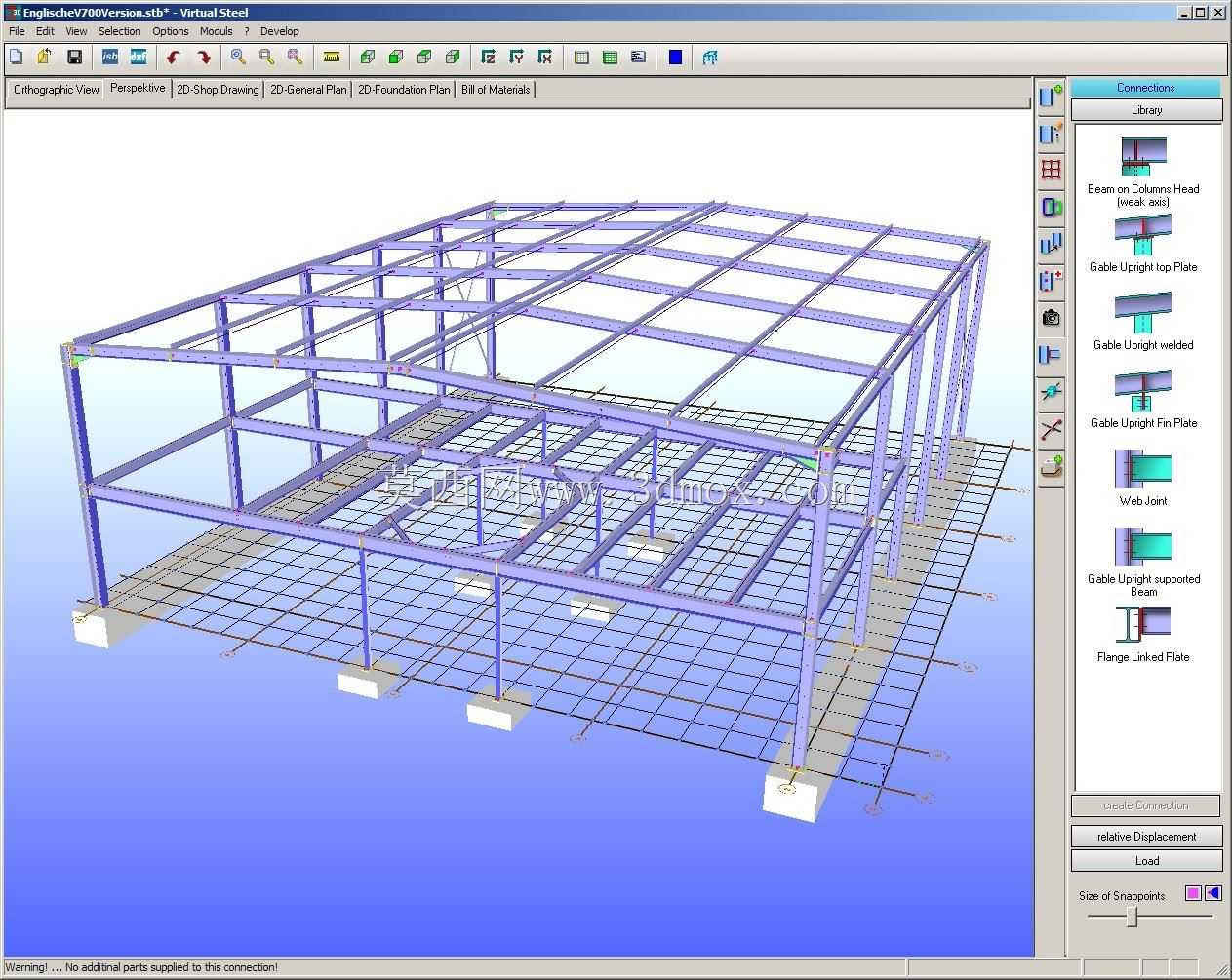The height and width of the screenshot is (980, 1232).
Task: Set view along the Z axis icon
Action: click(x=489, y=58)
